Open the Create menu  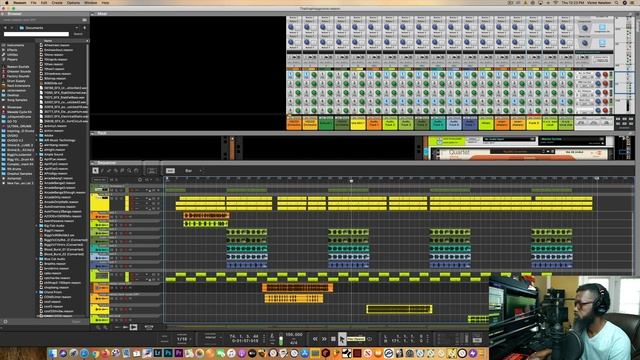(x=57, y=2)
